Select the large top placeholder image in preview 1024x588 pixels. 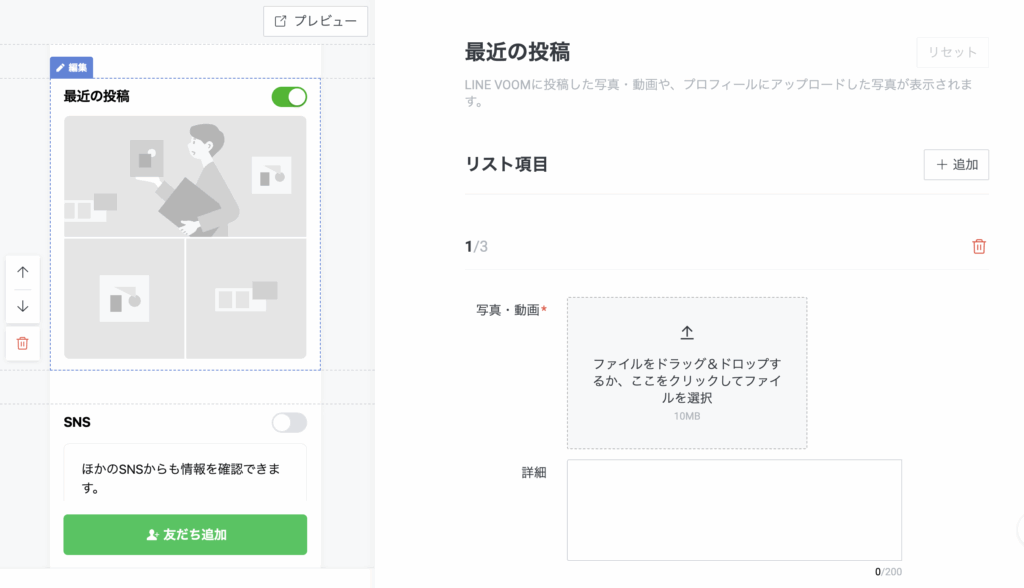click(x=185, y=176)
